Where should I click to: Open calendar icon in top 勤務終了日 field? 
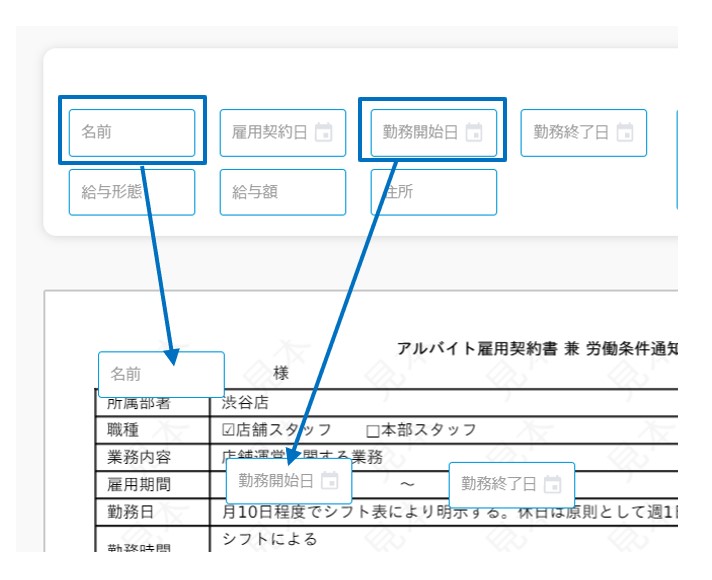(625, 132)
